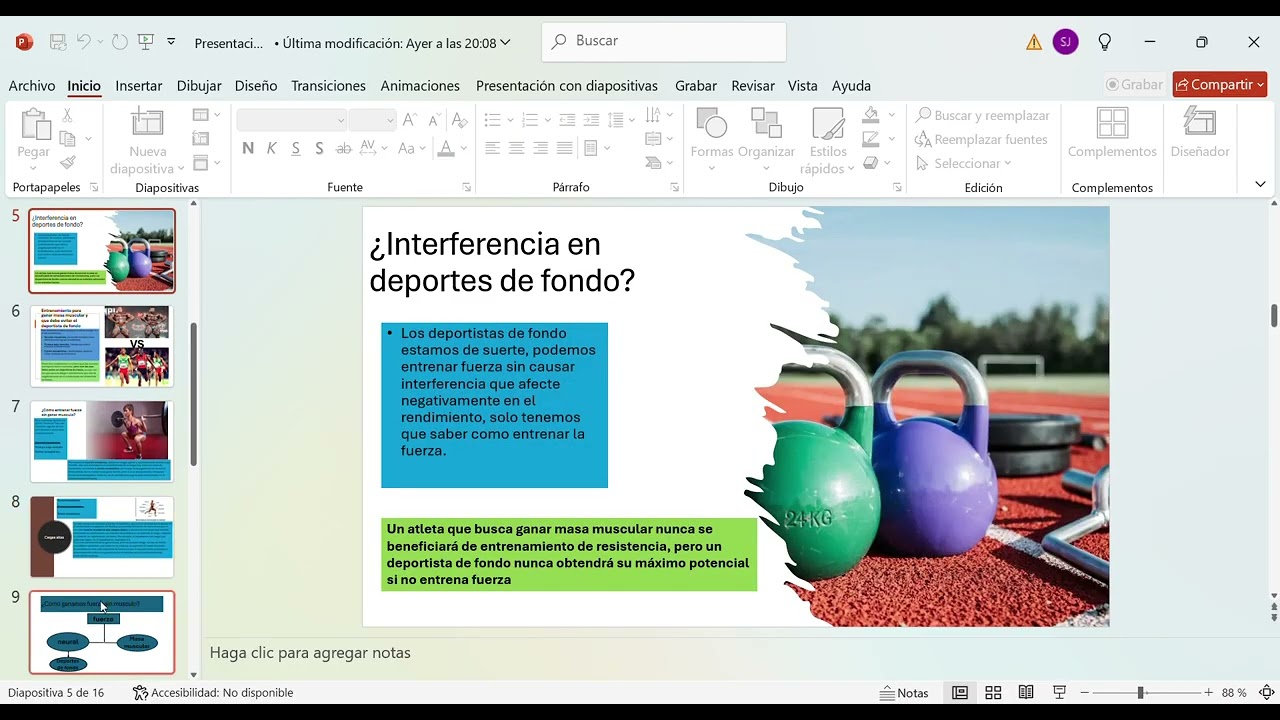
Task: Open Quick Access Toolbar customize arrow
Action: (x=171, y=42)
